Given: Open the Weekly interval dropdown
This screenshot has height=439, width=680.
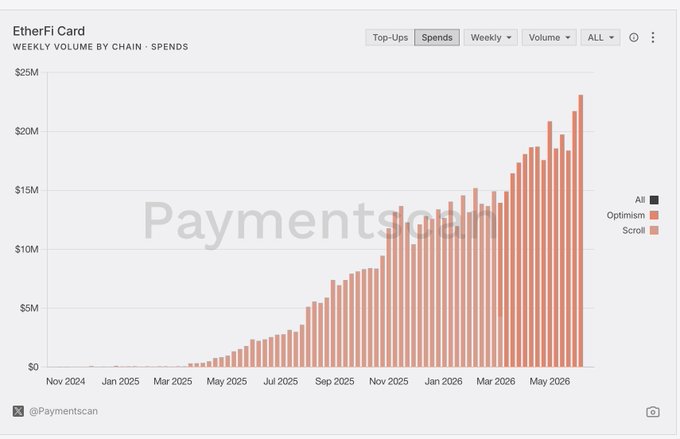Looking at the screenshot, I should pyautogui.click(x=490, y=38).
